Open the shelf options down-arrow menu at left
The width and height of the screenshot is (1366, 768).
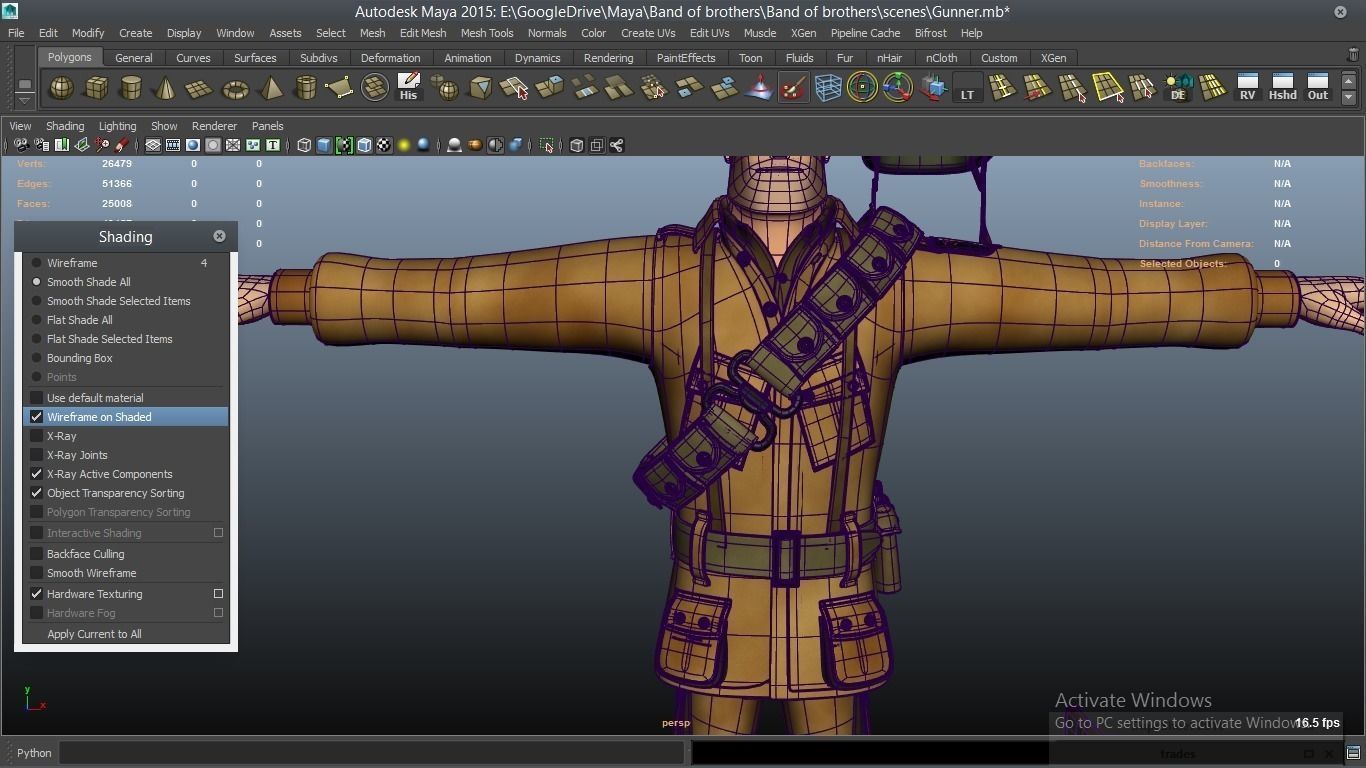[24, 99]
